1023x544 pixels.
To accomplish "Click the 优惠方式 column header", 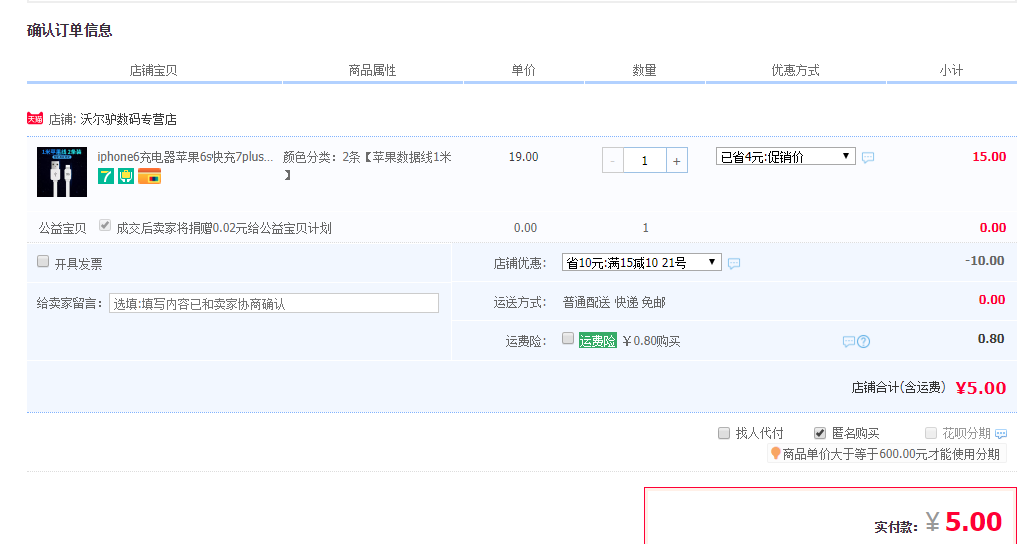I will pos(795,70).
